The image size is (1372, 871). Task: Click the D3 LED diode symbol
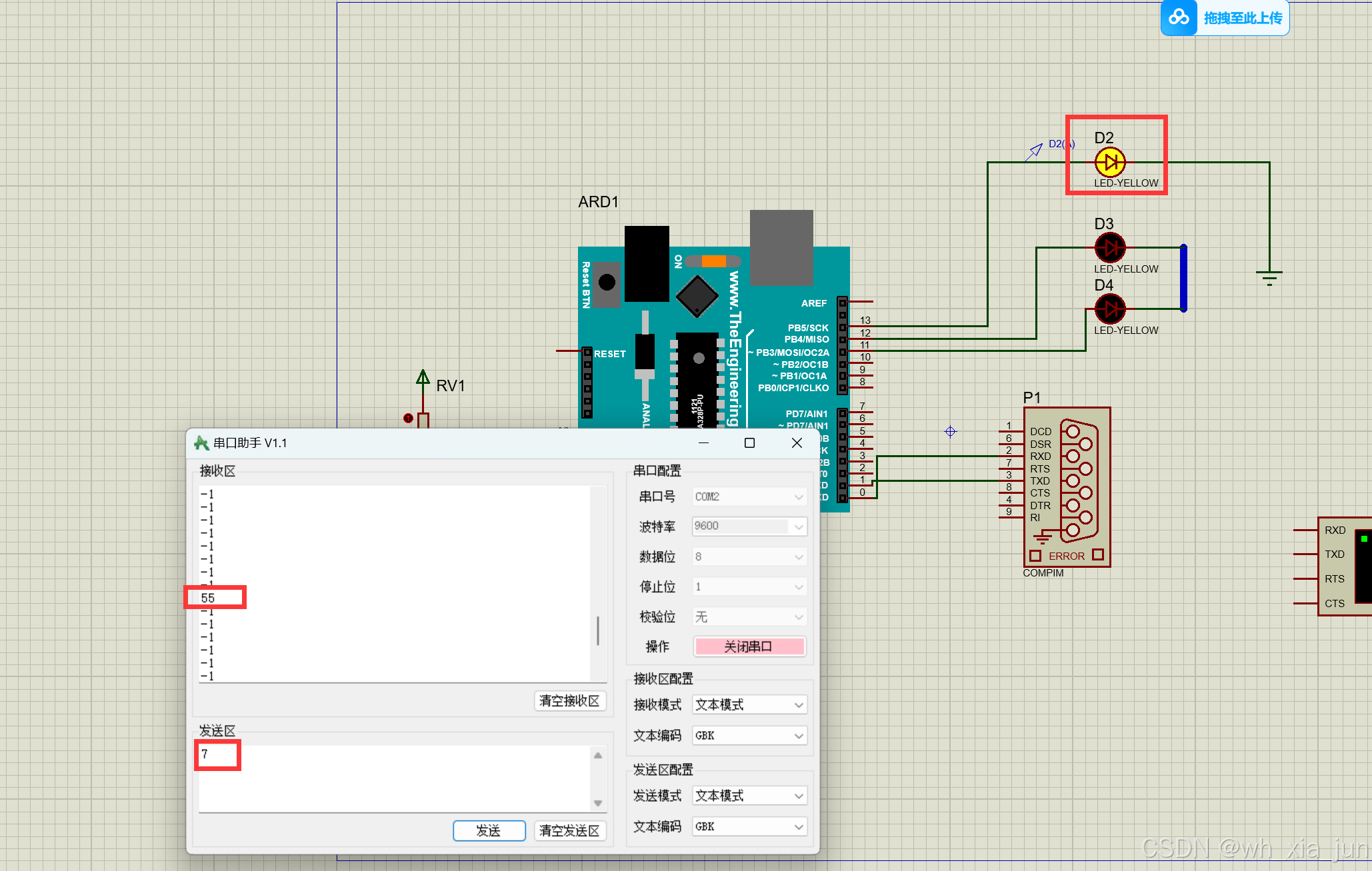click(x=1110, y=248)
